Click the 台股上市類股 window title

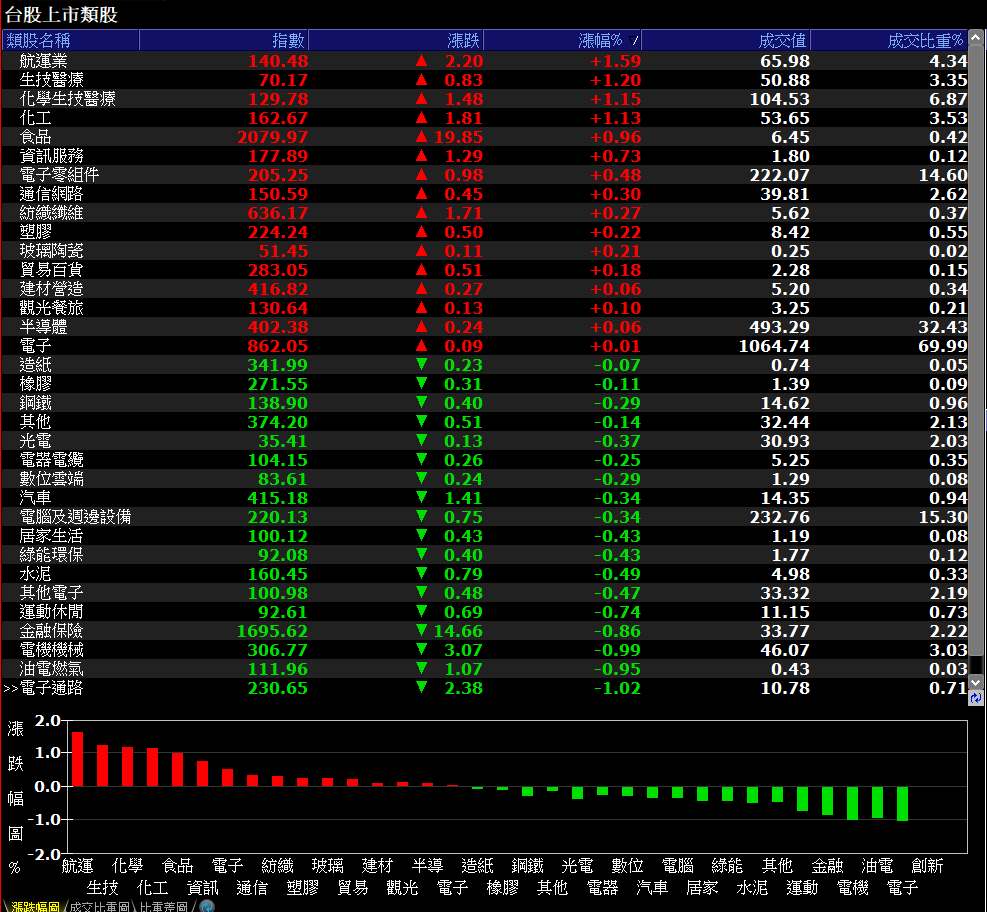coord(62,14)
